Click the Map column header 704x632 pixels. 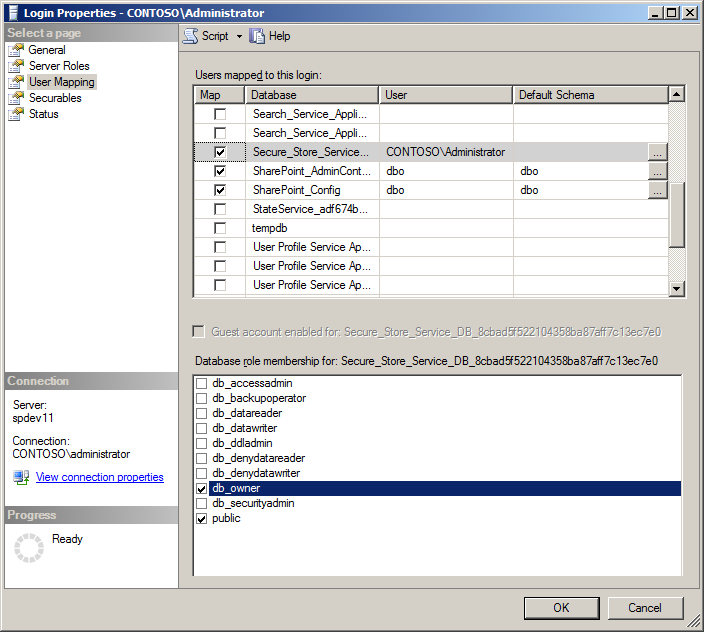point(220,95)
